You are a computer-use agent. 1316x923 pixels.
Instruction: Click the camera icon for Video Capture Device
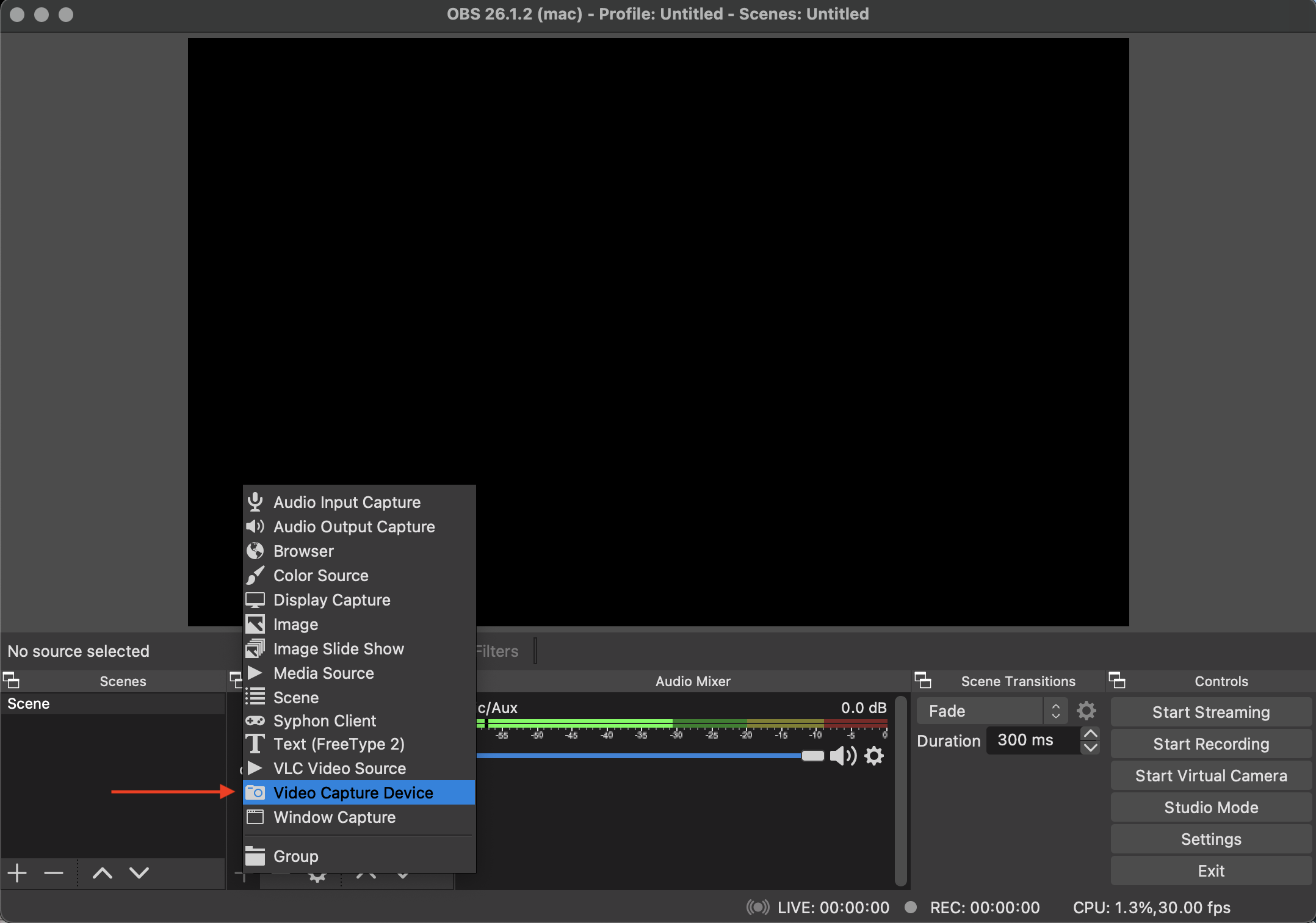255,792
